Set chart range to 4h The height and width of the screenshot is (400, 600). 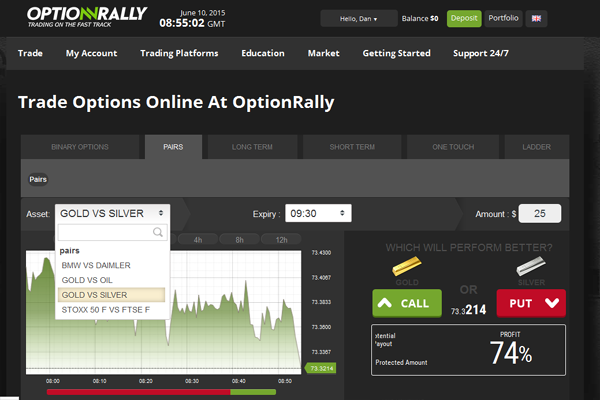pos(198,240)
